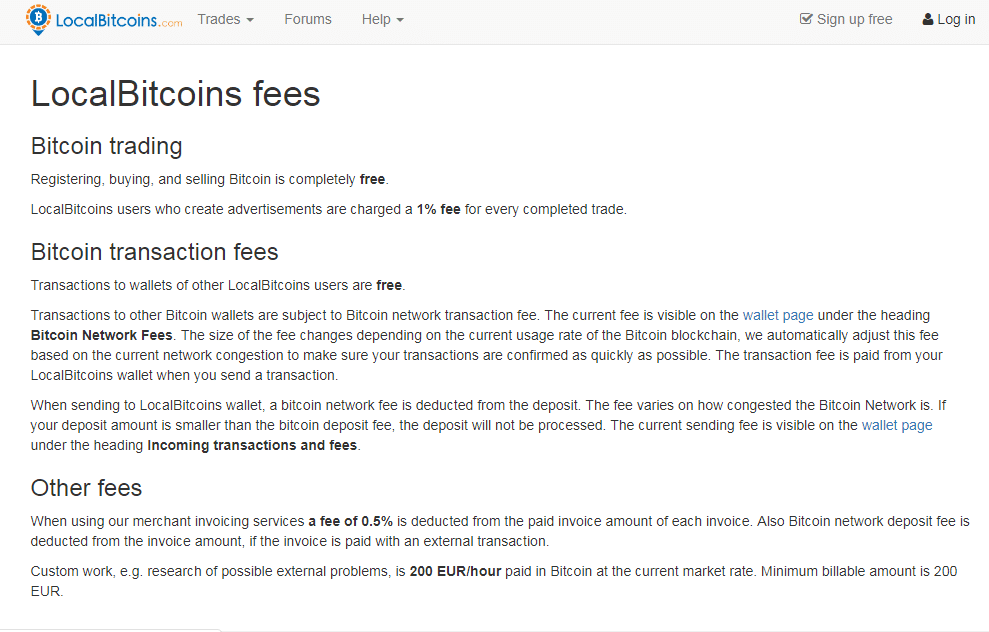Open wallet page link near Incoming transactions
This screenshot has width=989, height=632.
(897, 425)
